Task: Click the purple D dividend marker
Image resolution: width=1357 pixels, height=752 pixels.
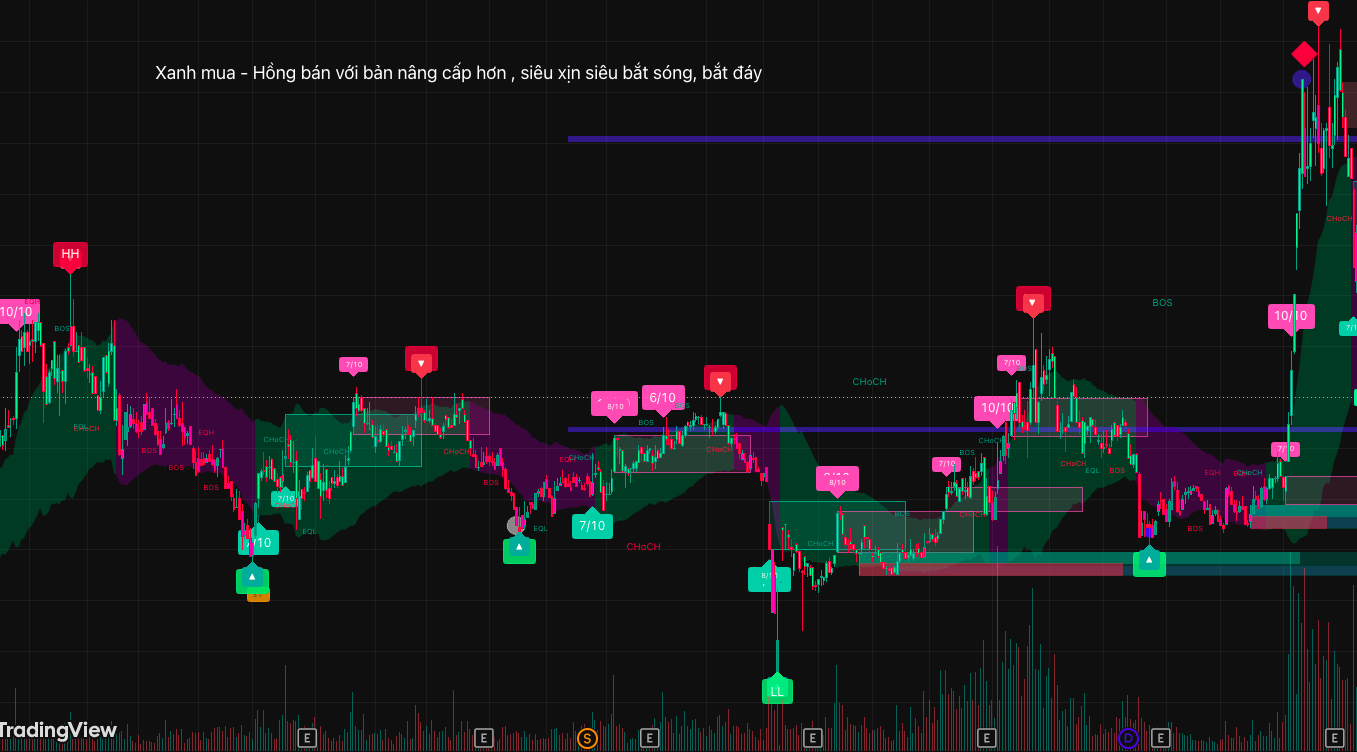Action: pos(1129,739)
